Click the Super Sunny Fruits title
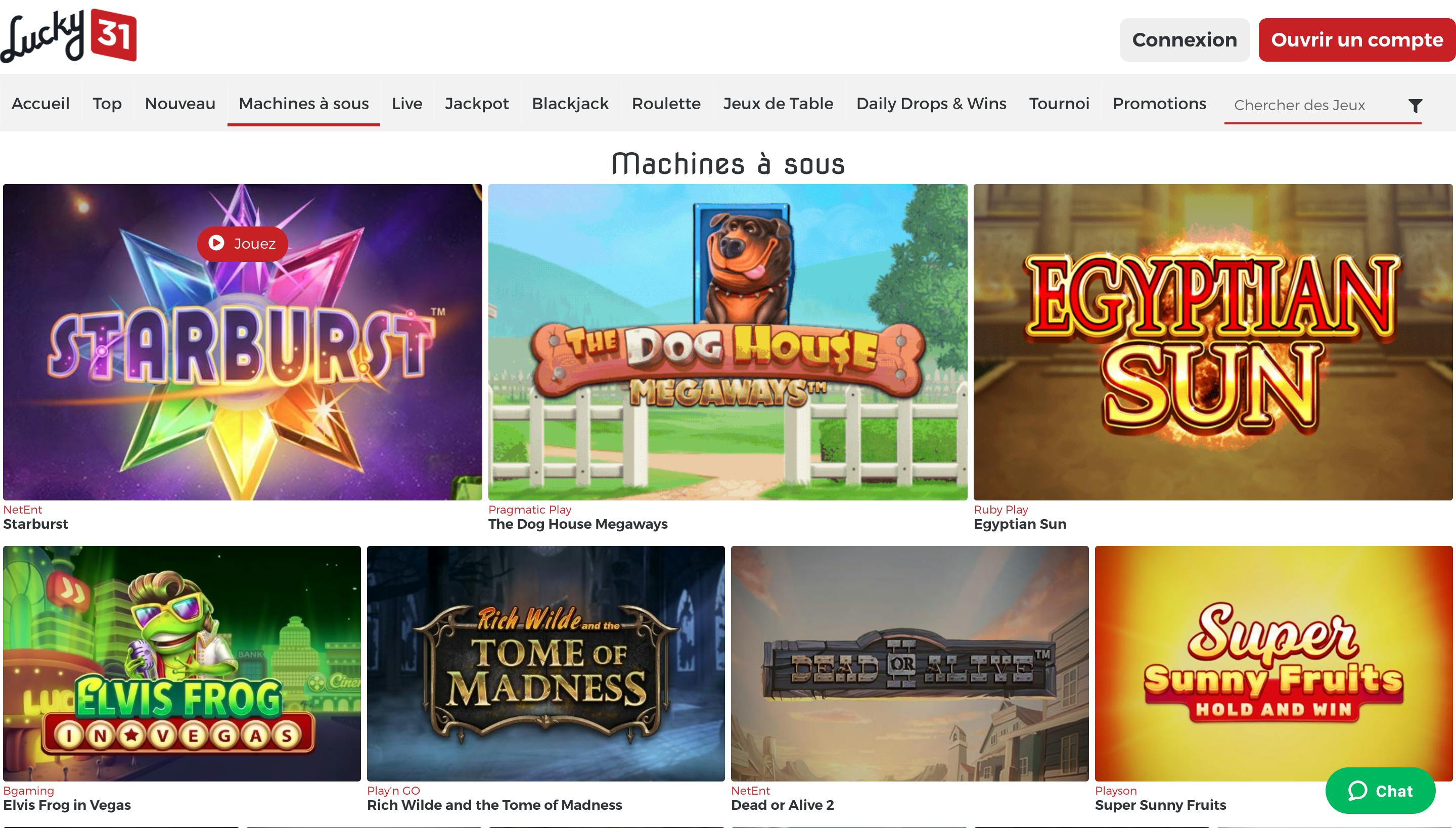 (1160, 805)
